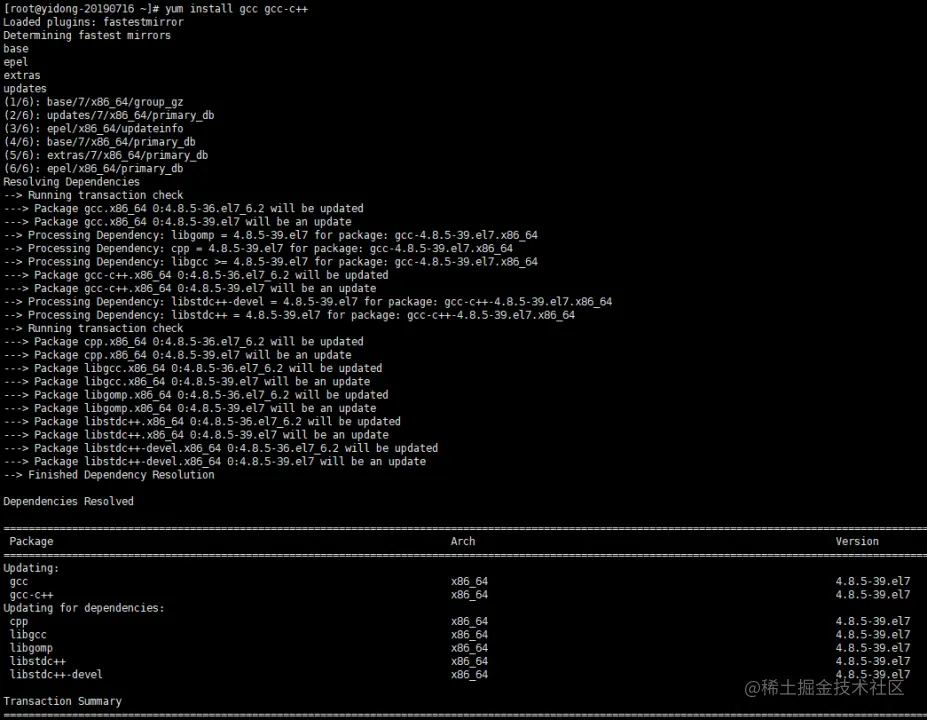Select the 'Processing Dependency: libstdc++ = 4.8.5-39.el7' line
The image size is (927, 720).
click(x=289, y=315)
